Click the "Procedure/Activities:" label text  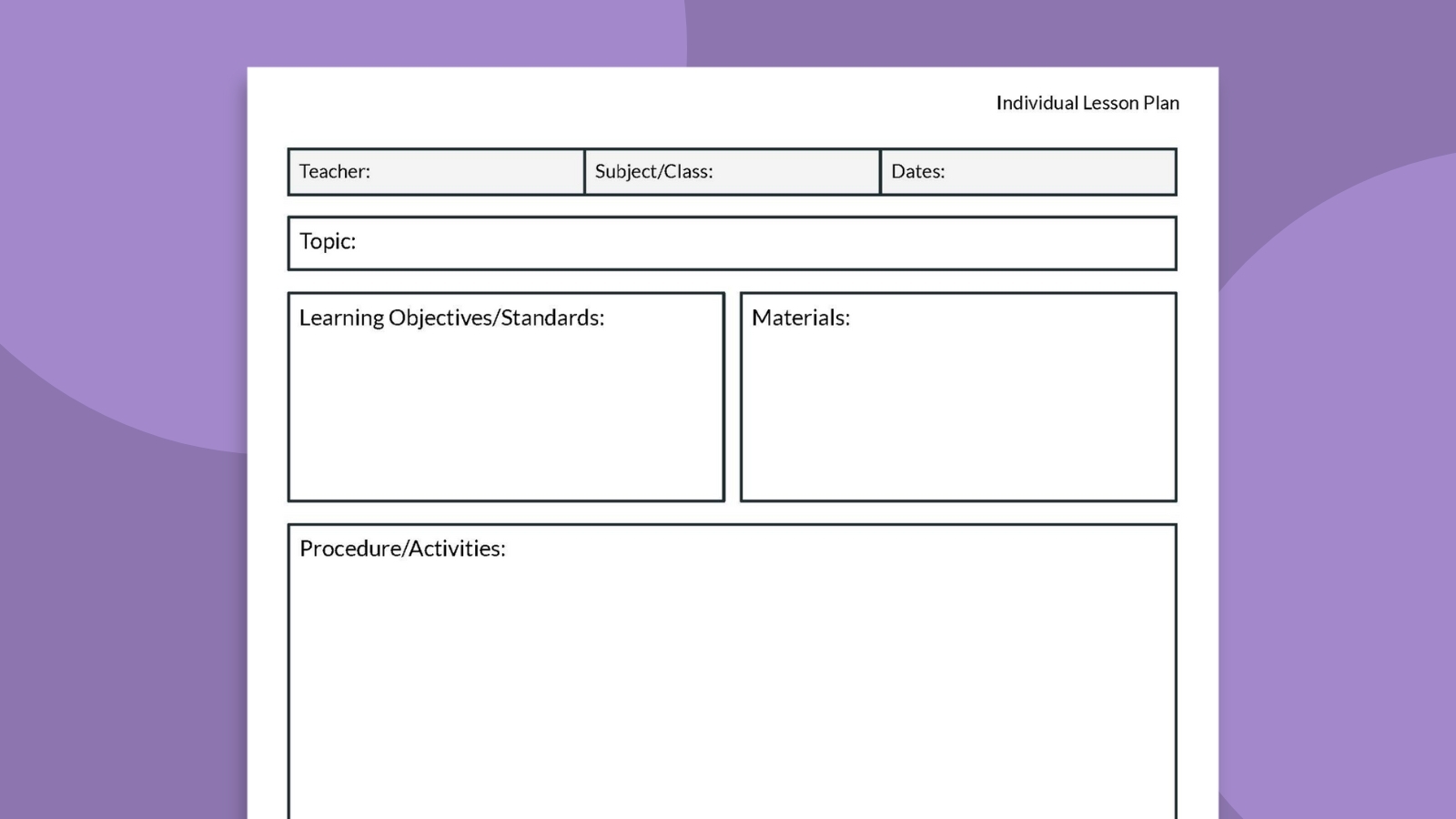click(402, 549)
